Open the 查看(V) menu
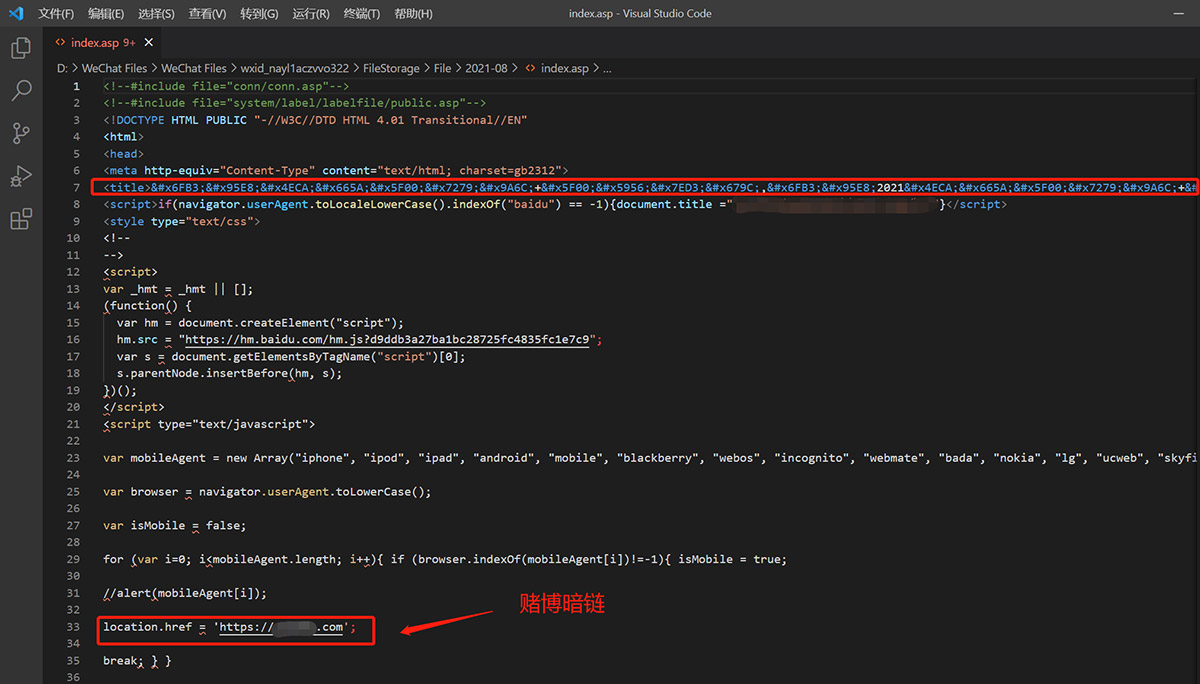Screen dimensions: 1200x684 click(207, 14)
